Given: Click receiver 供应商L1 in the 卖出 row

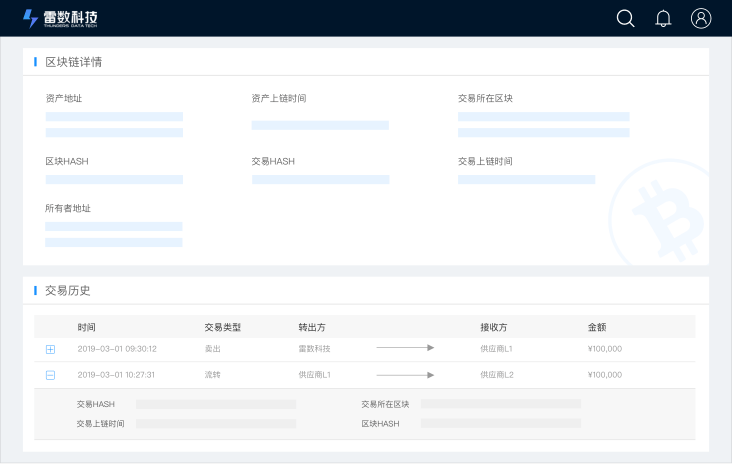Looking at the screenshot, I should click(x=496, y=349).
